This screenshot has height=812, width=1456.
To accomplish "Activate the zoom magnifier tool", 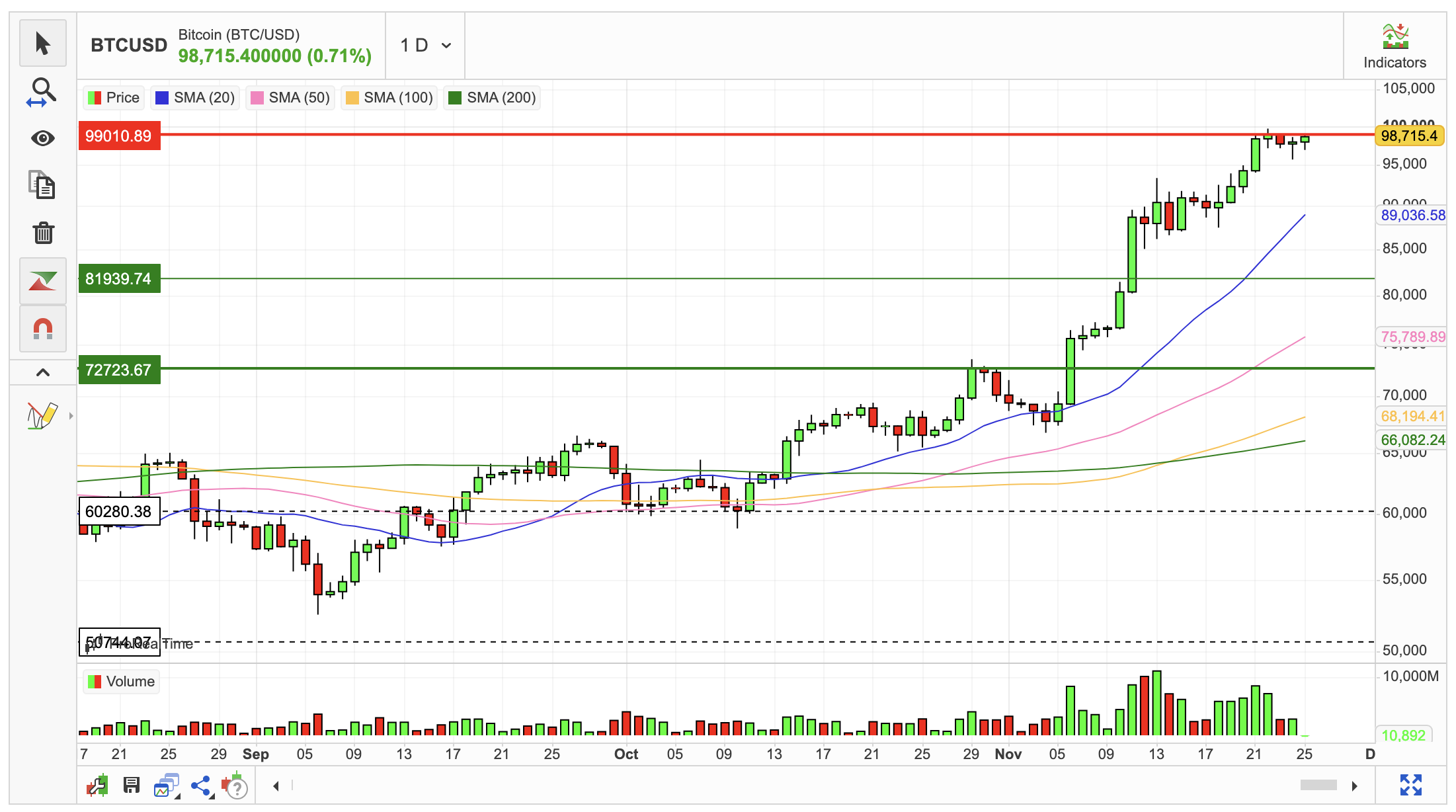I will point(43,91).
